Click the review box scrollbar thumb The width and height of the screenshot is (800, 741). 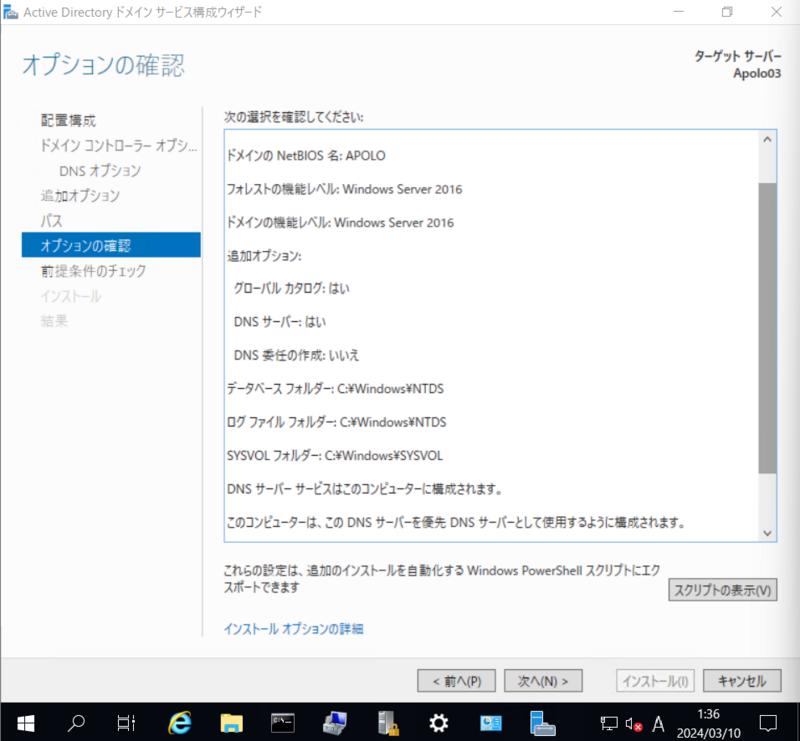coord(767,328)
